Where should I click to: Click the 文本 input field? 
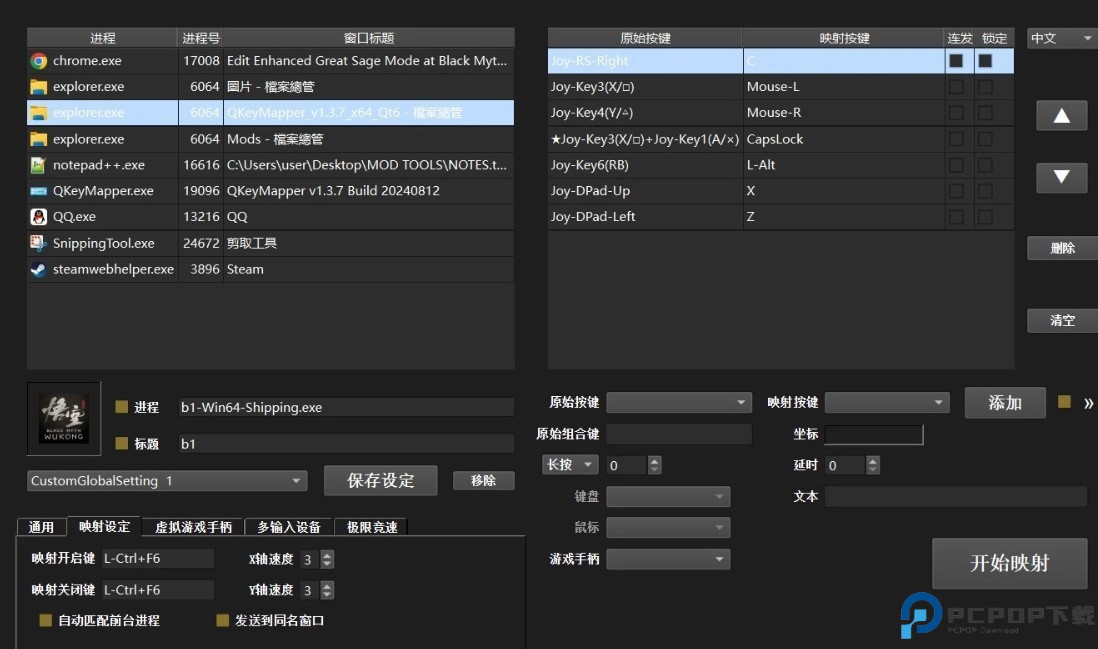click(x=955, y=496)
